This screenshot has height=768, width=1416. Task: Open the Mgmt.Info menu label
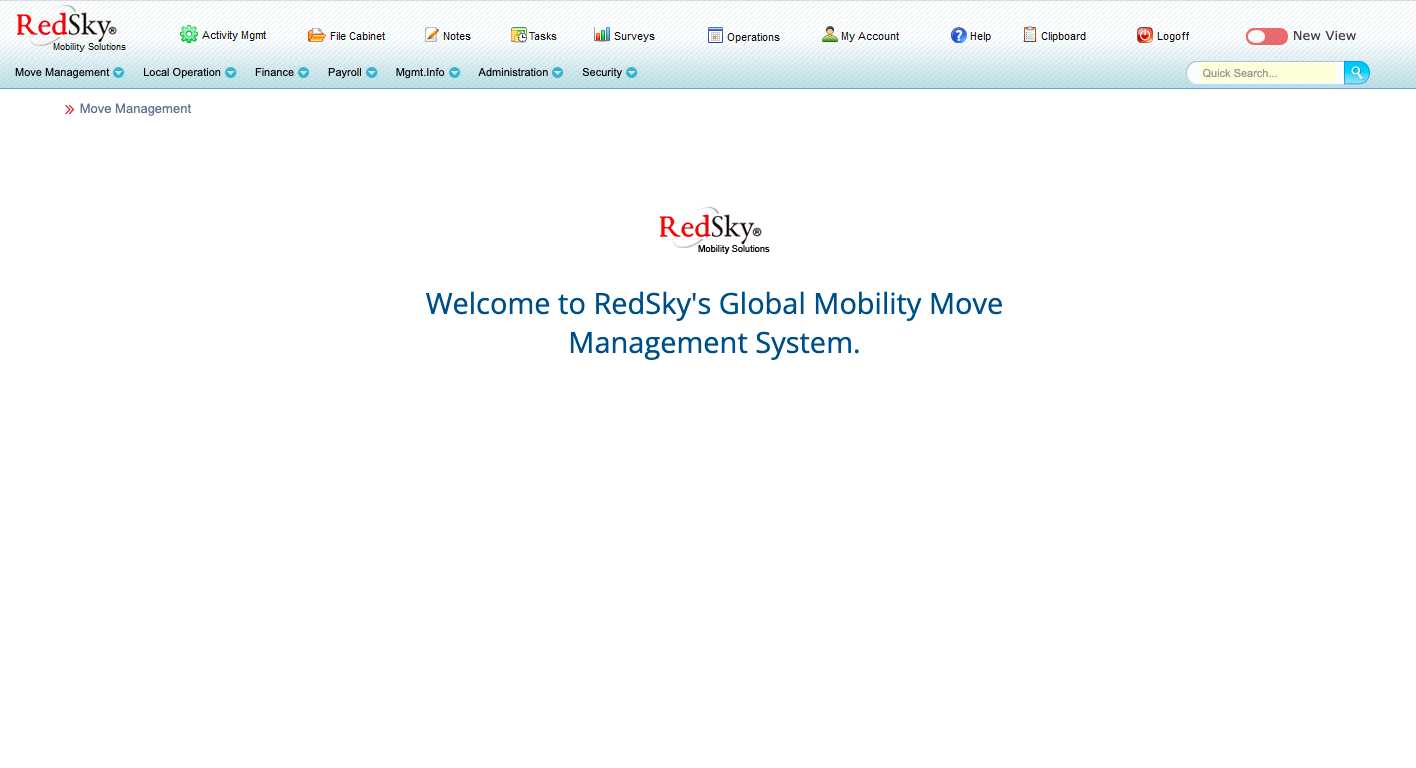(420, 73)
